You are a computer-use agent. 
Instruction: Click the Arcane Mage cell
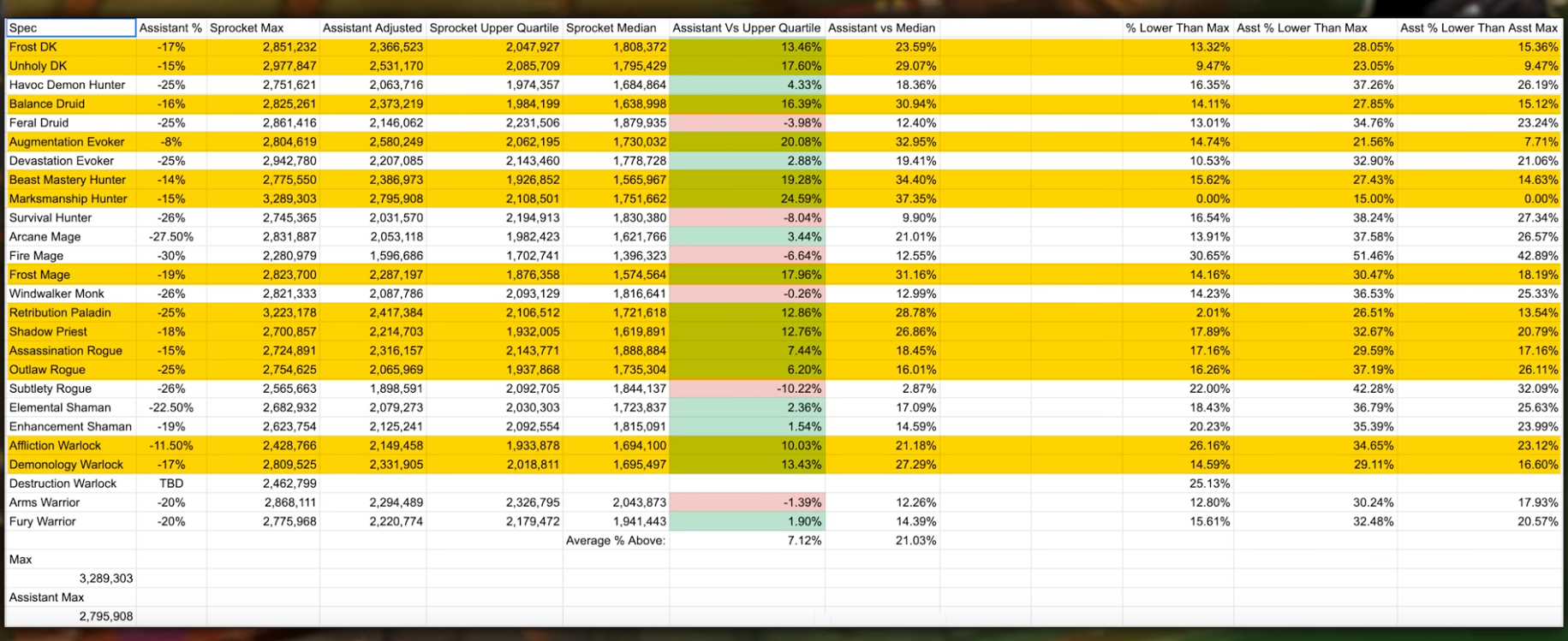coord(71,236)
